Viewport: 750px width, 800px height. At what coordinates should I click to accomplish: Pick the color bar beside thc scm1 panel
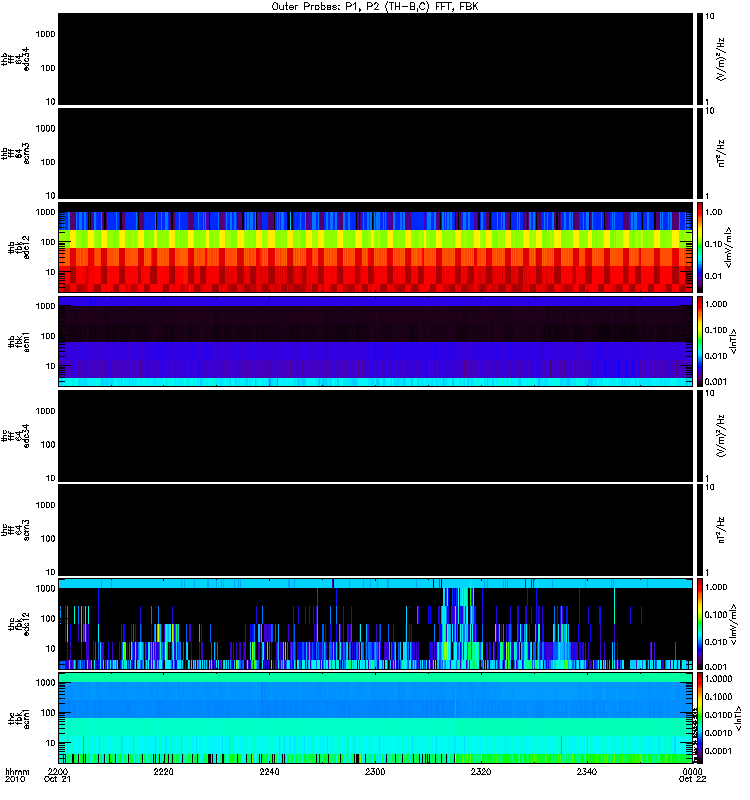(x=700, y=717)
